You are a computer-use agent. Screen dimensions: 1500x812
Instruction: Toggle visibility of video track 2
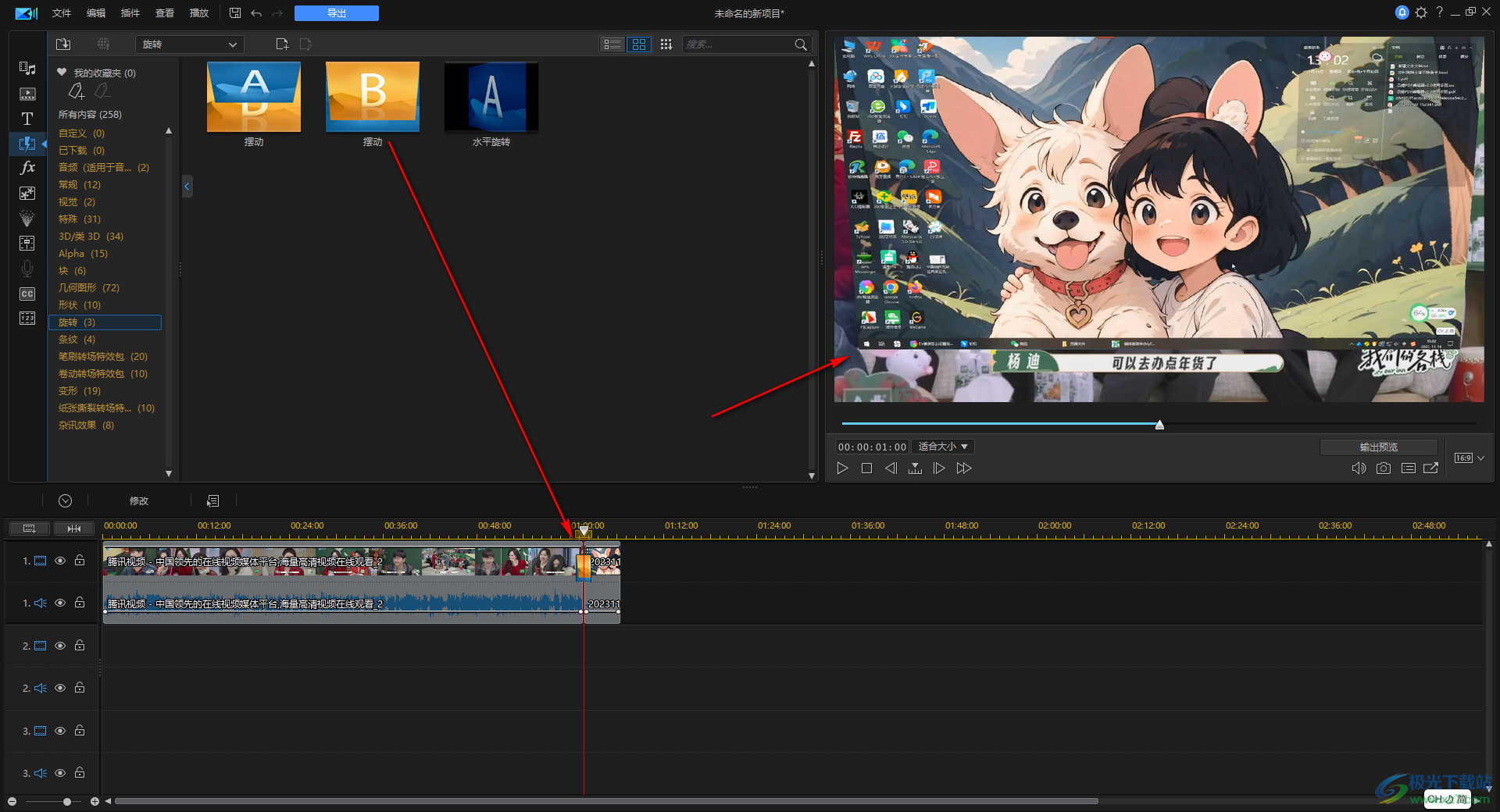[x=60, y=646]
